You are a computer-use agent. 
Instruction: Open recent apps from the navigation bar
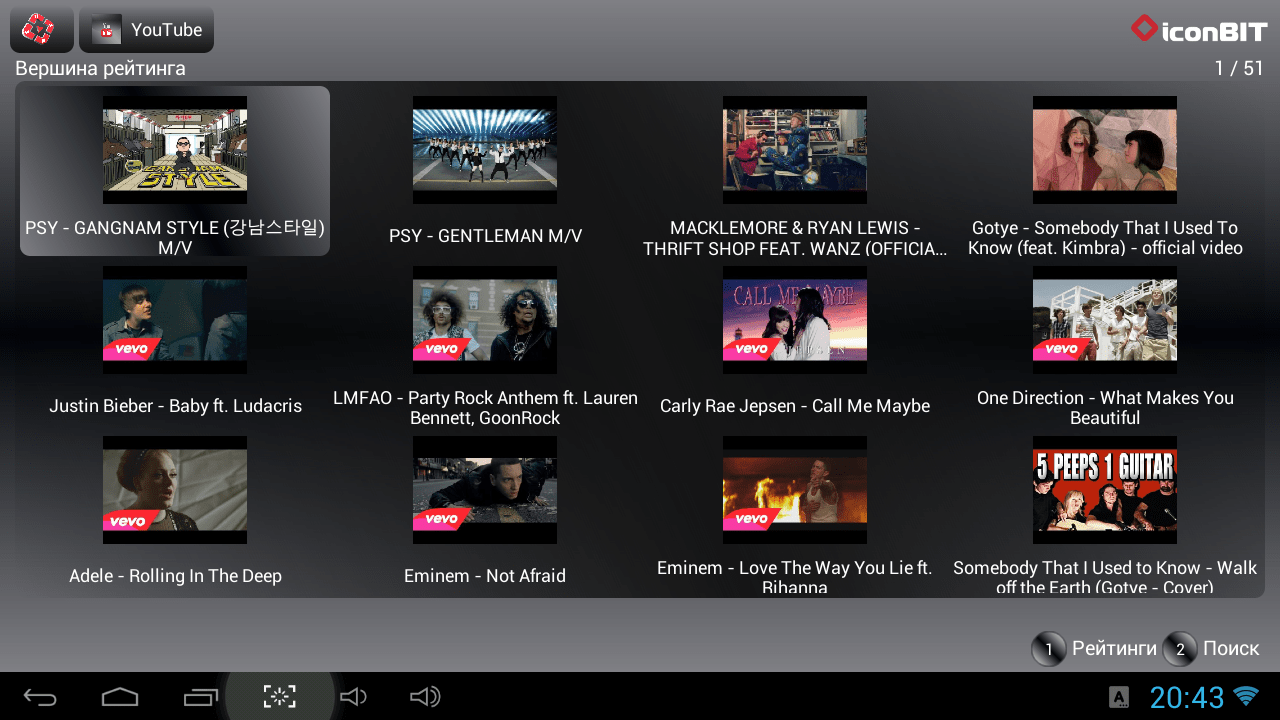coord(200,695)
